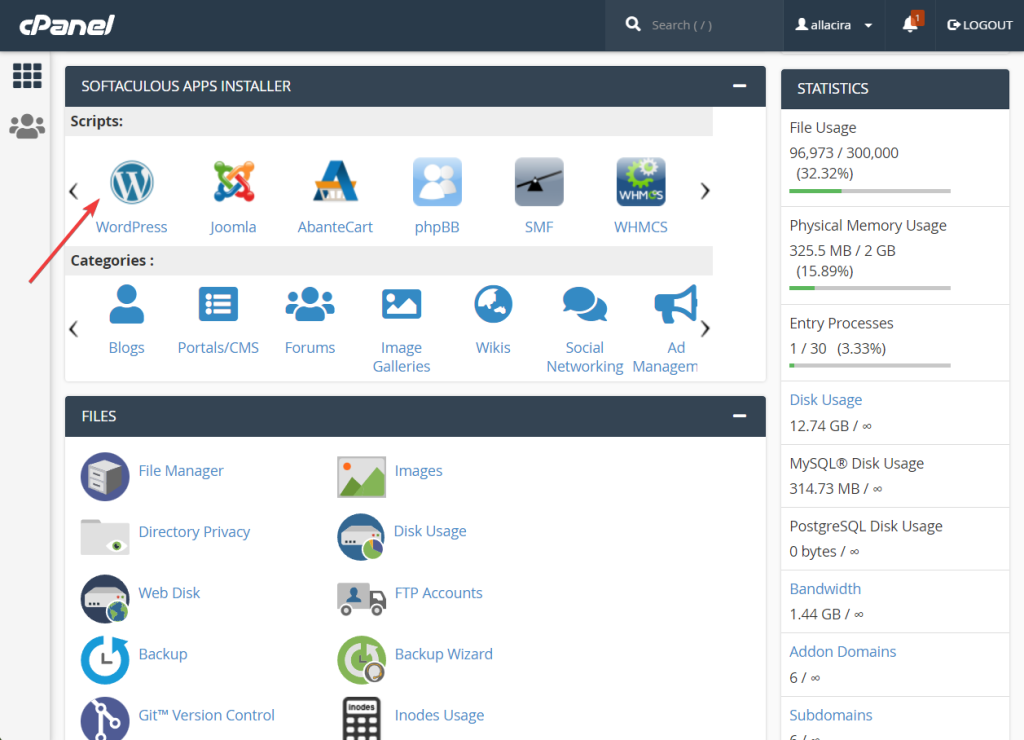Open the Web Disk link
This screenshot has height=740, width=1024.
pyautogui.click(x=169, y=593)
